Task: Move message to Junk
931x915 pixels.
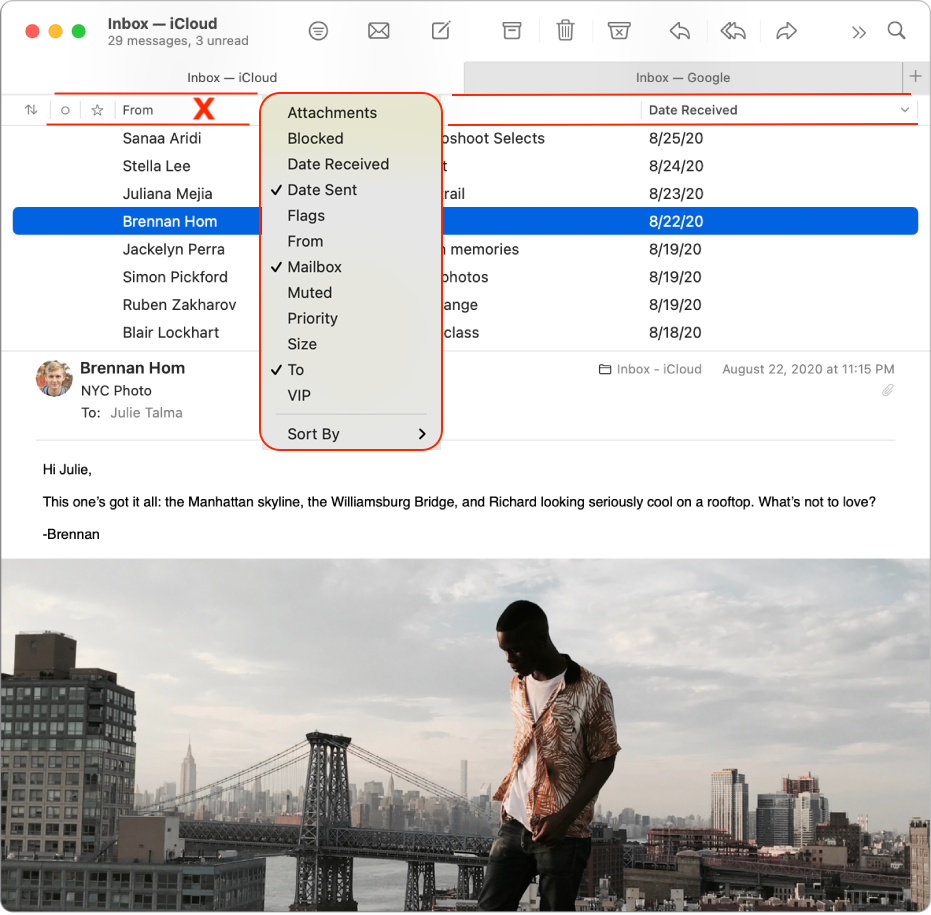Action: pyautogui.click(x=619, y=30)
